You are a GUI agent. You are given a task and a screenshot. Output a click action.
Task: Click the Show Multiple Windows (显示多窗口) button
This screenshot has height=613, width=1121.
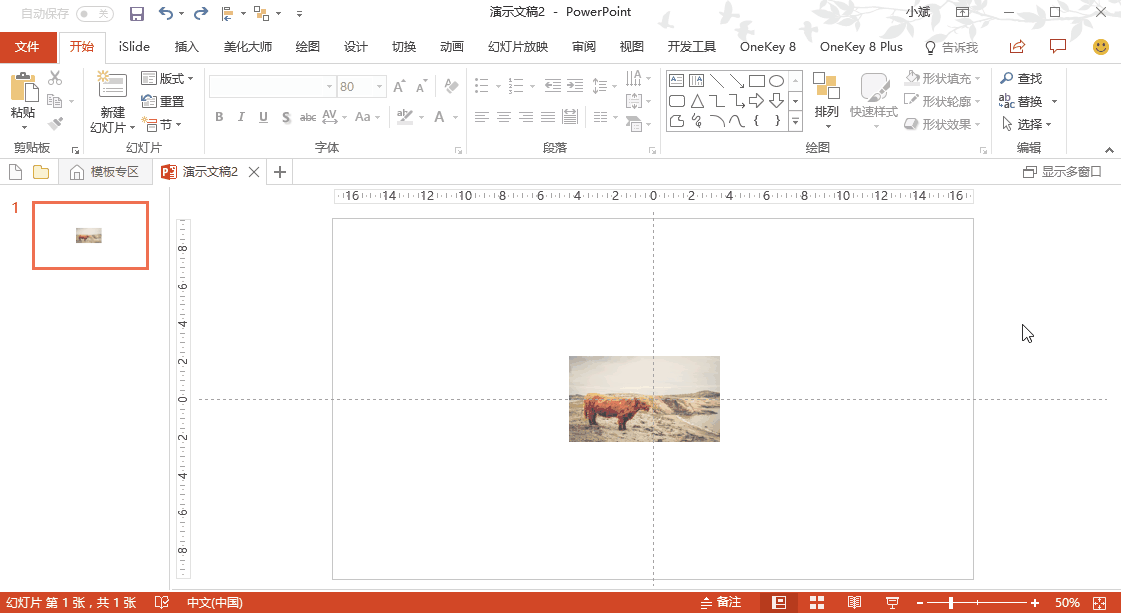pos(1061,172)
